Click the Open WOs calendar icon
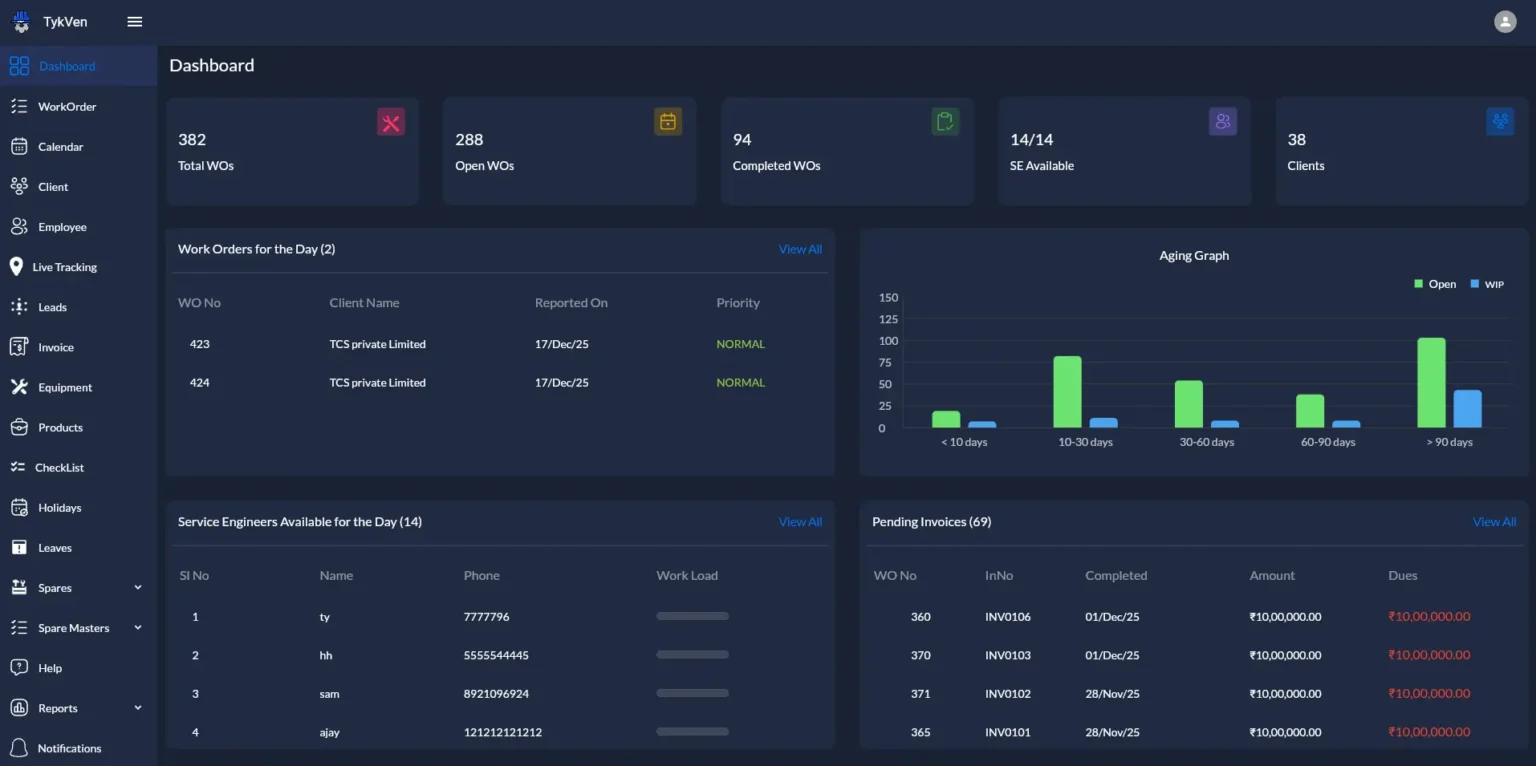Screen dimensions: 1536x766 (668, 122)
